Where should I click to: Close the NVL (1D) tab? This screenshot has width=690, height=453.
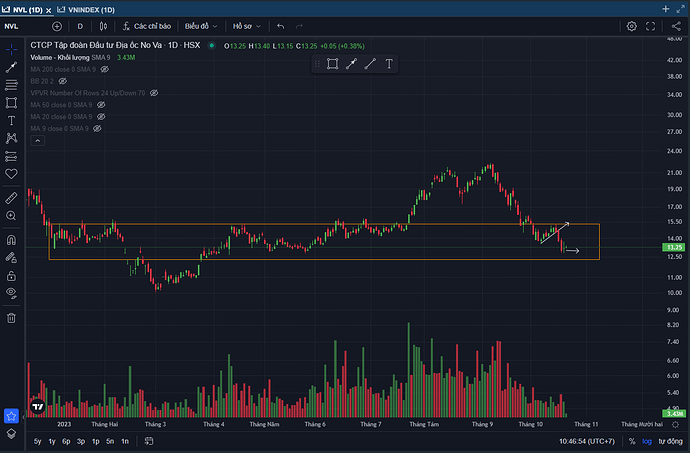click(x=49, y=7)
